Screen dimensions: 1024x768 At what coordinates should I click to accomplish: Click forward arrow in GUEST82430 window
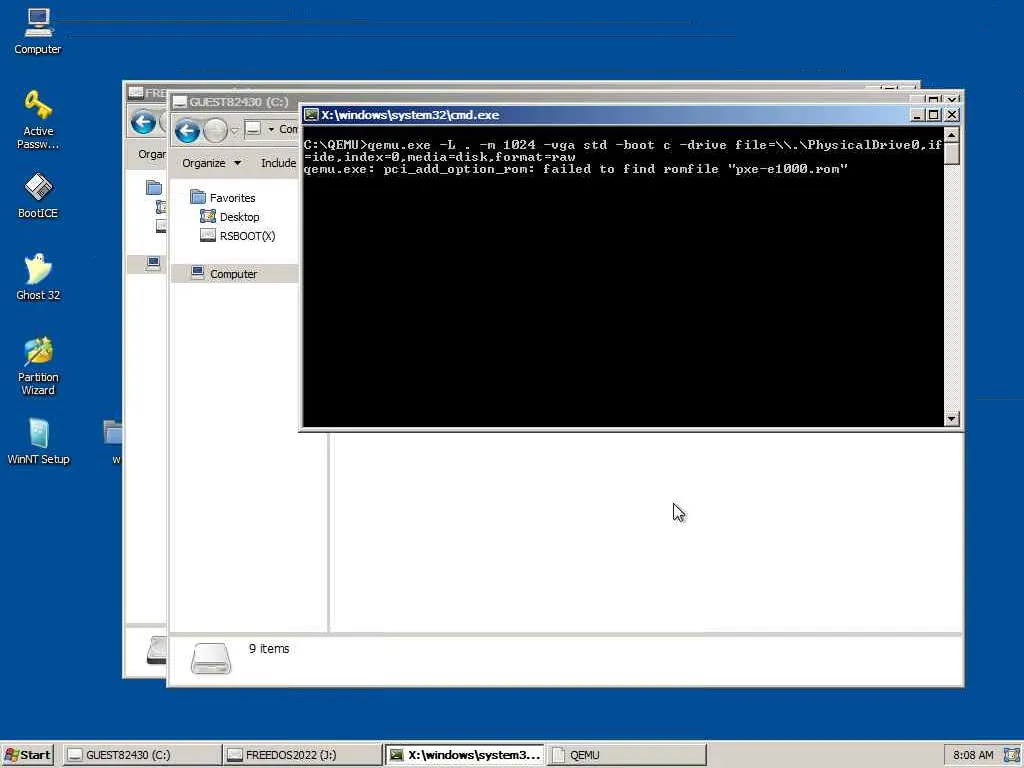[x=215, y=131]
